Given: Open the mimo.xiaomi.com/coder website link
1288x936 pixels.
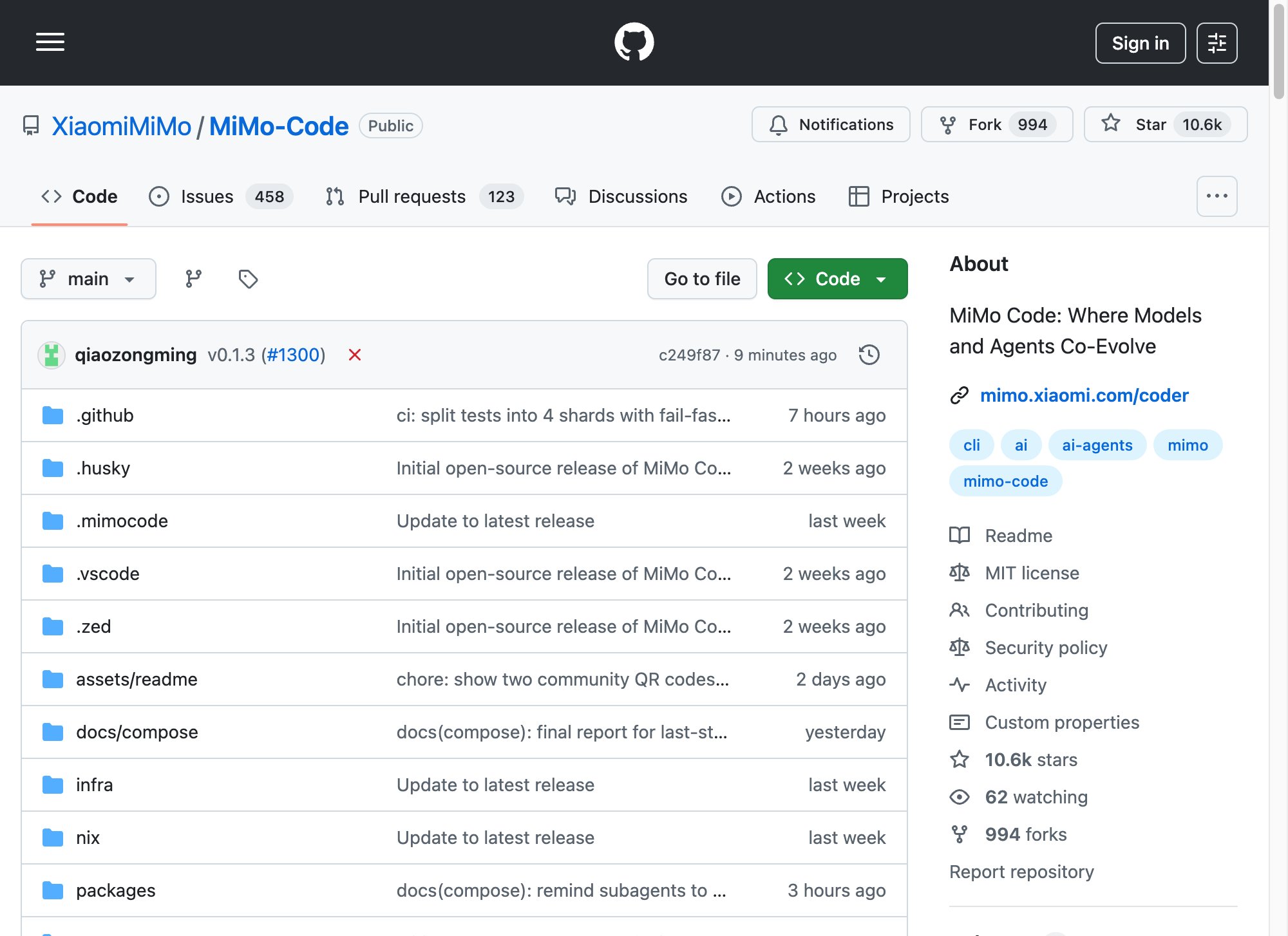Looking at the screenshot, I should click(1084, 395).
